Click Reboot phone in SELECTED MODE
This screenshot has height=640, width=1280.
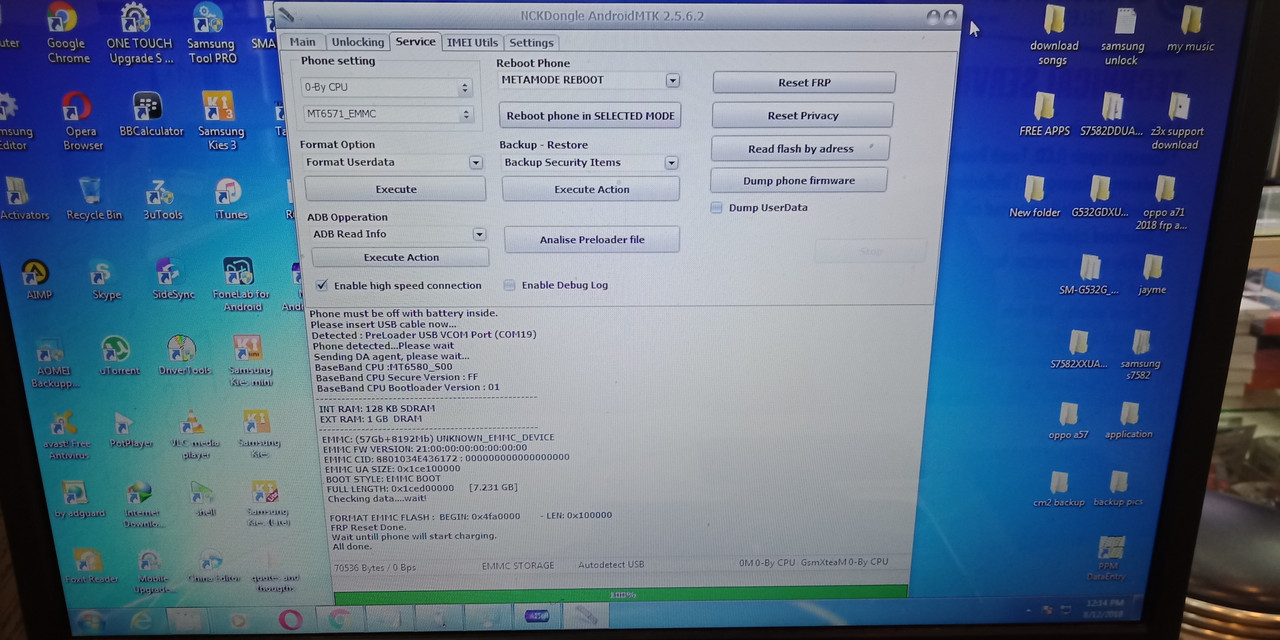tap(590, 115)
